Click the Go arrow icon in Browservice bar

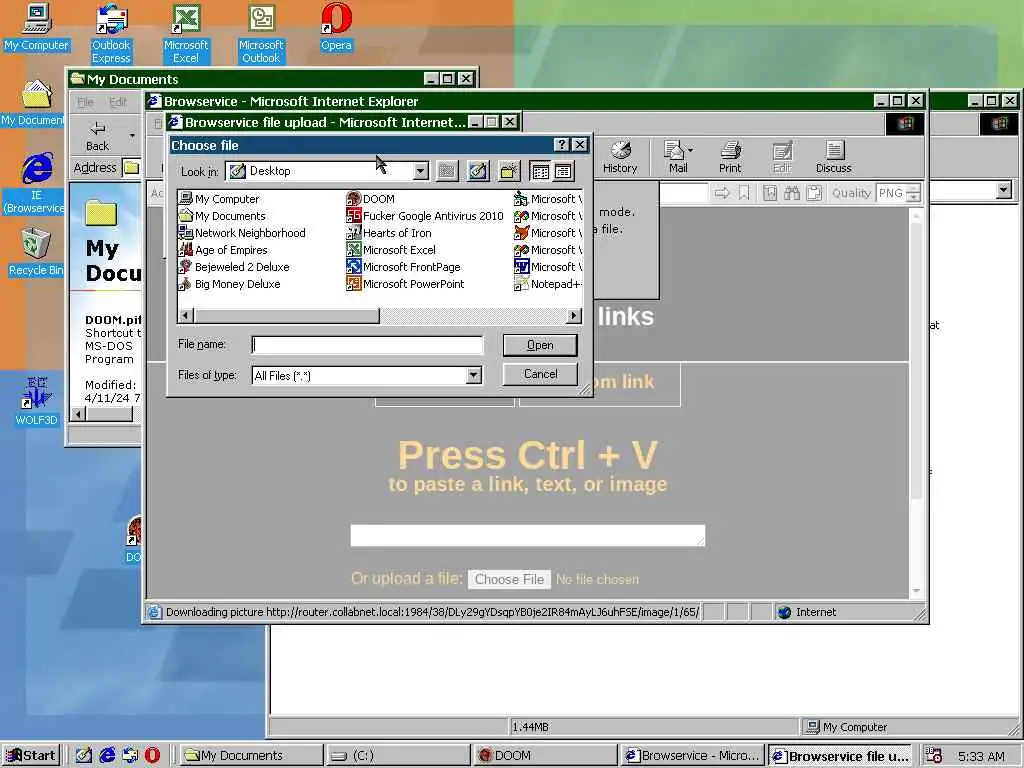721,193
